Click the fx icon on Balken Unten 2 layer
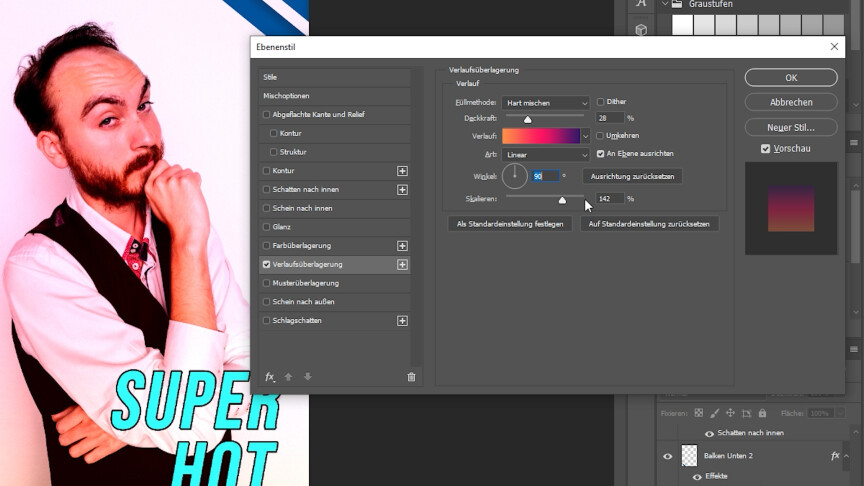The width and height of the screenshot is (864, 486). (835, 456)
